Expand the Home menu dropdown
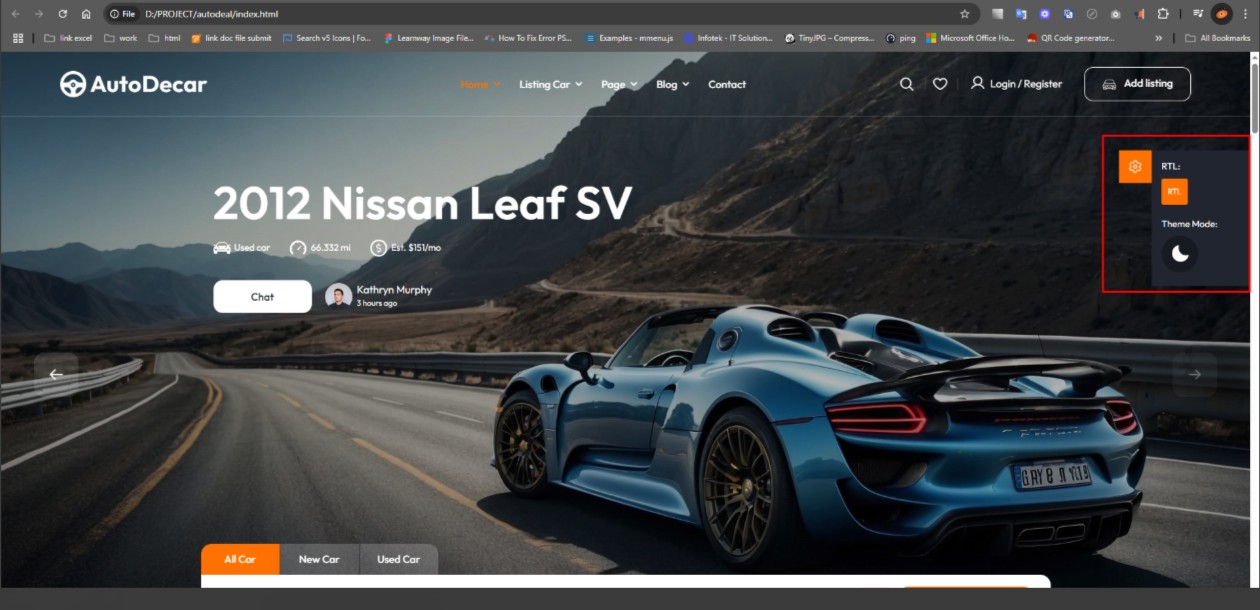The height and width of the screenshot is (610, 1260). click(480, 84)
